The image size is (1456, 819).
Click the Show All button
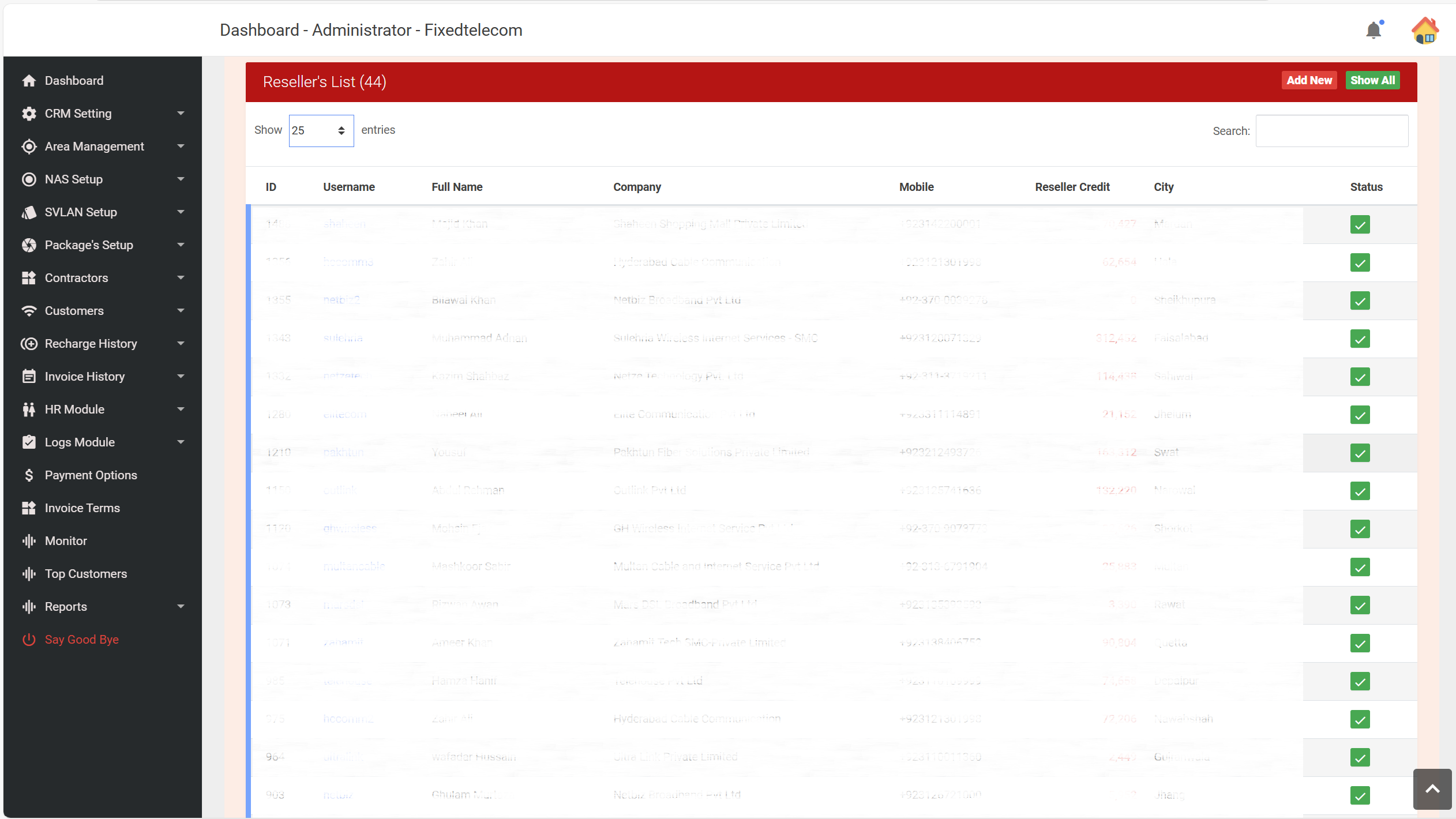[x=1372, y=80]
